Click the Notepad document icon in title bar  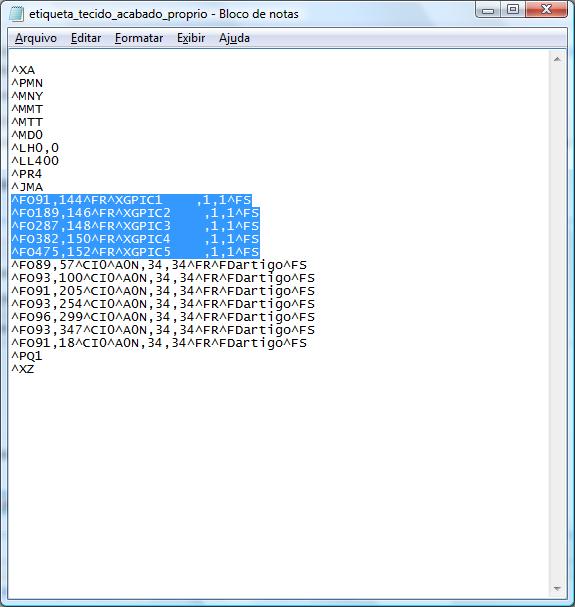pos(16,14)
